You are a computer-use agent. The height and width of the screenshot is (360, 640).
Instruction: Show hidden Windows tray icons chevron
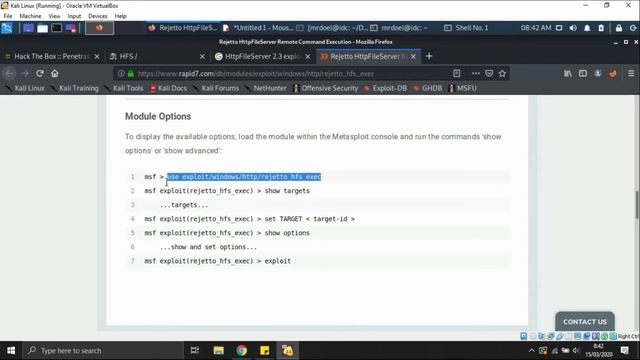coord(531,350)
